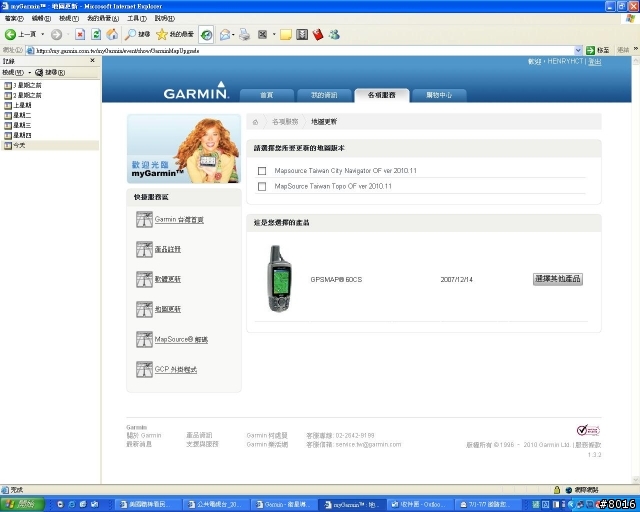Expand the 今天 history folder
The height and width of the screenshot is (512, 640).
15,145
